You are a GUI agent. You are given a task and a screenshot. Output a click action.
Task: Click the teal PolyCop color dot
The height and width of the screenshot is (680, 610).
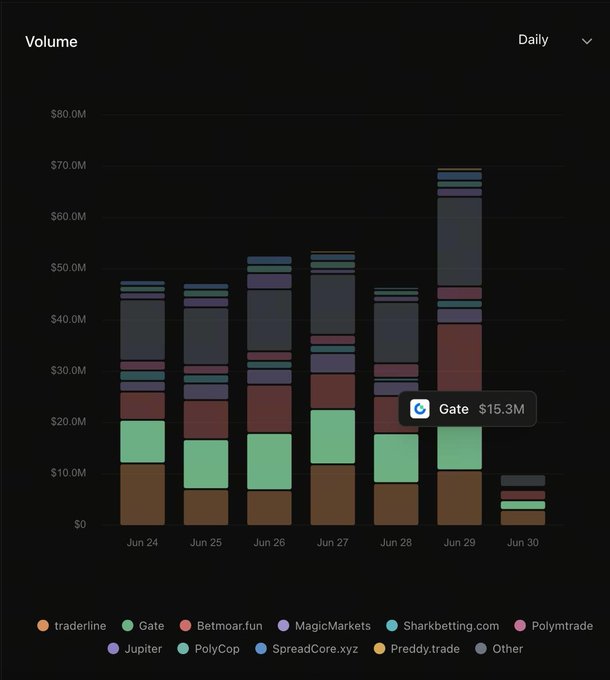pos(183,648)
